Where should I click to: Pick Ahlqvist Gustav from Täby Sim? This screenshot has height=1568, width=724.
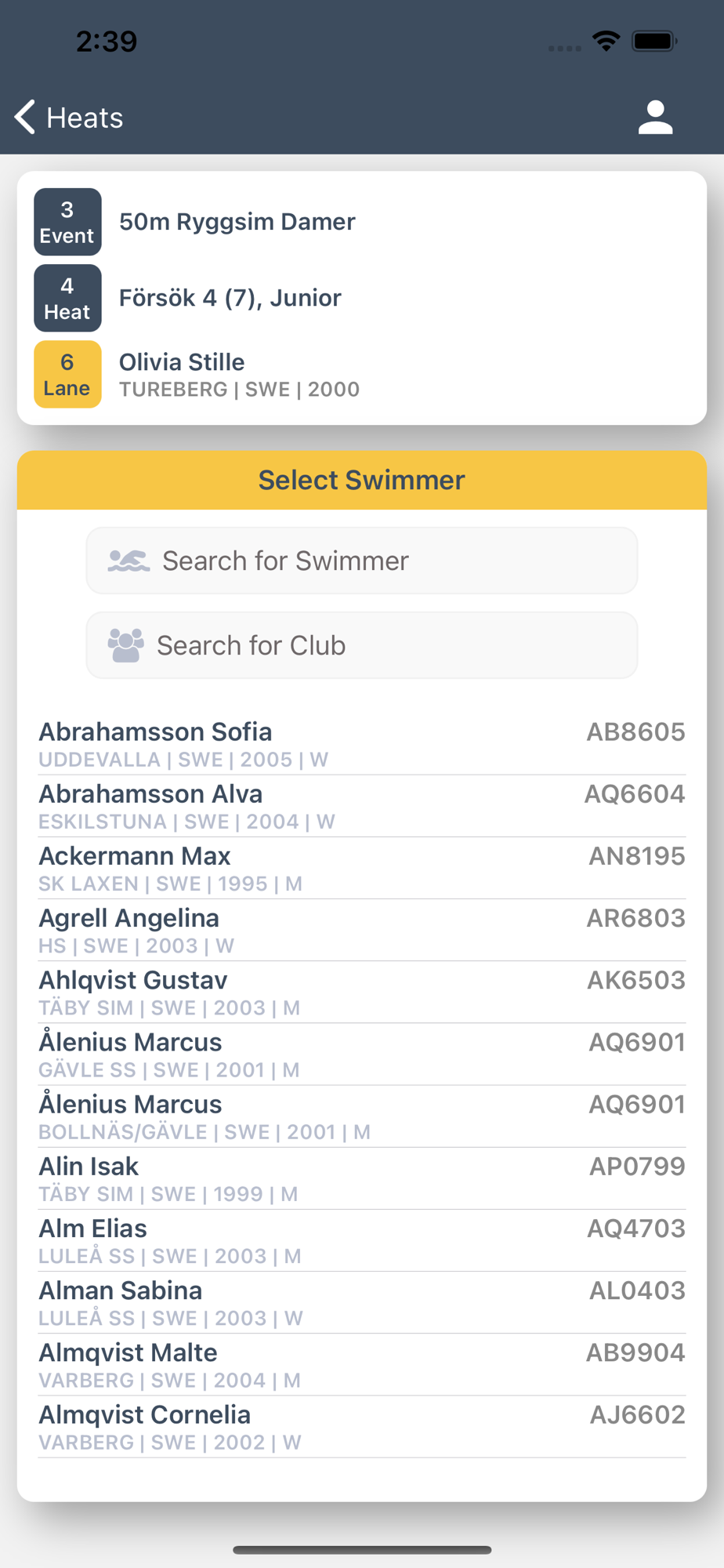coord(362,992)
